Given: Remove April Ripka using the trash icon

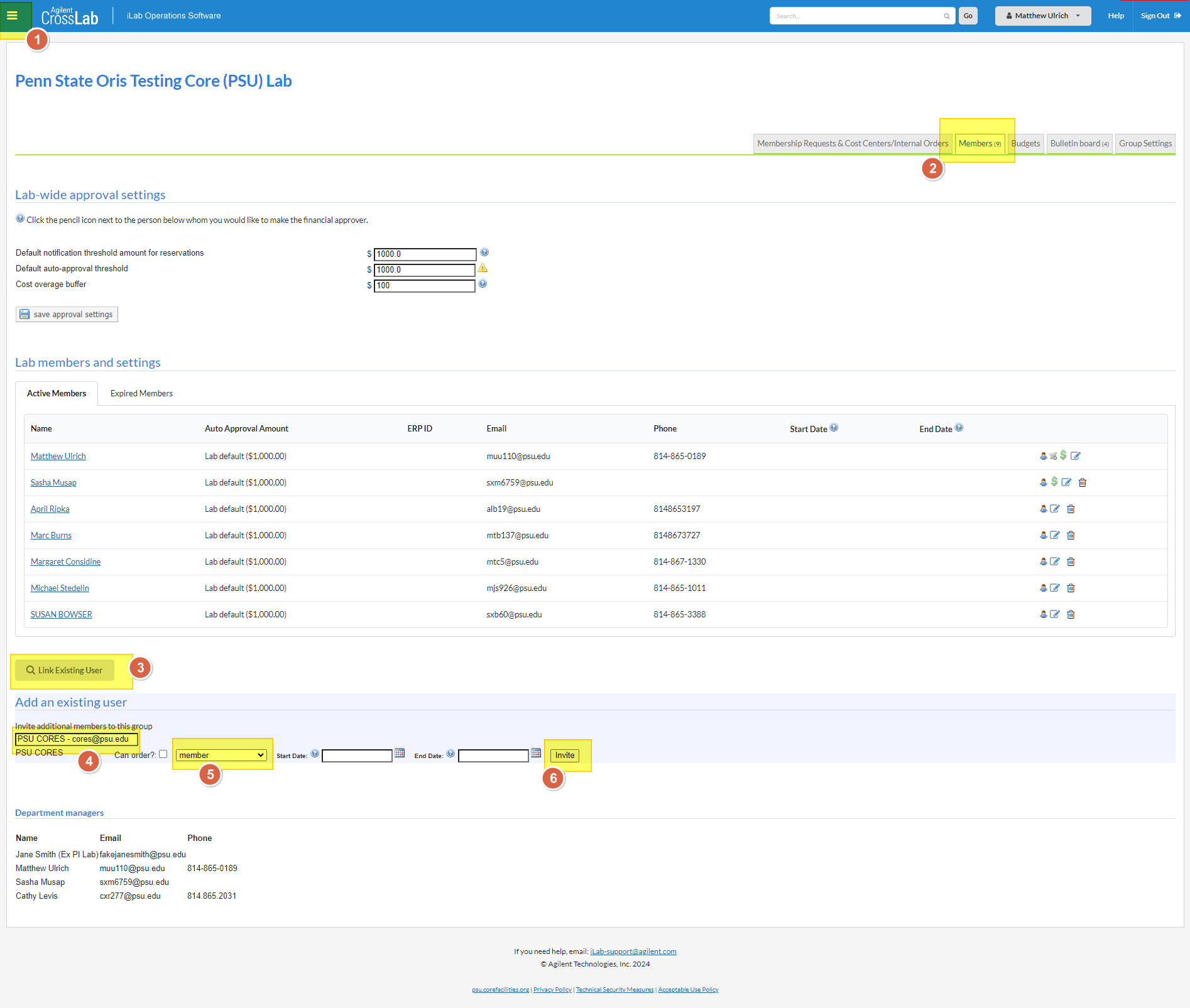Looking at the screenshot, I should tap(1071, 509).
